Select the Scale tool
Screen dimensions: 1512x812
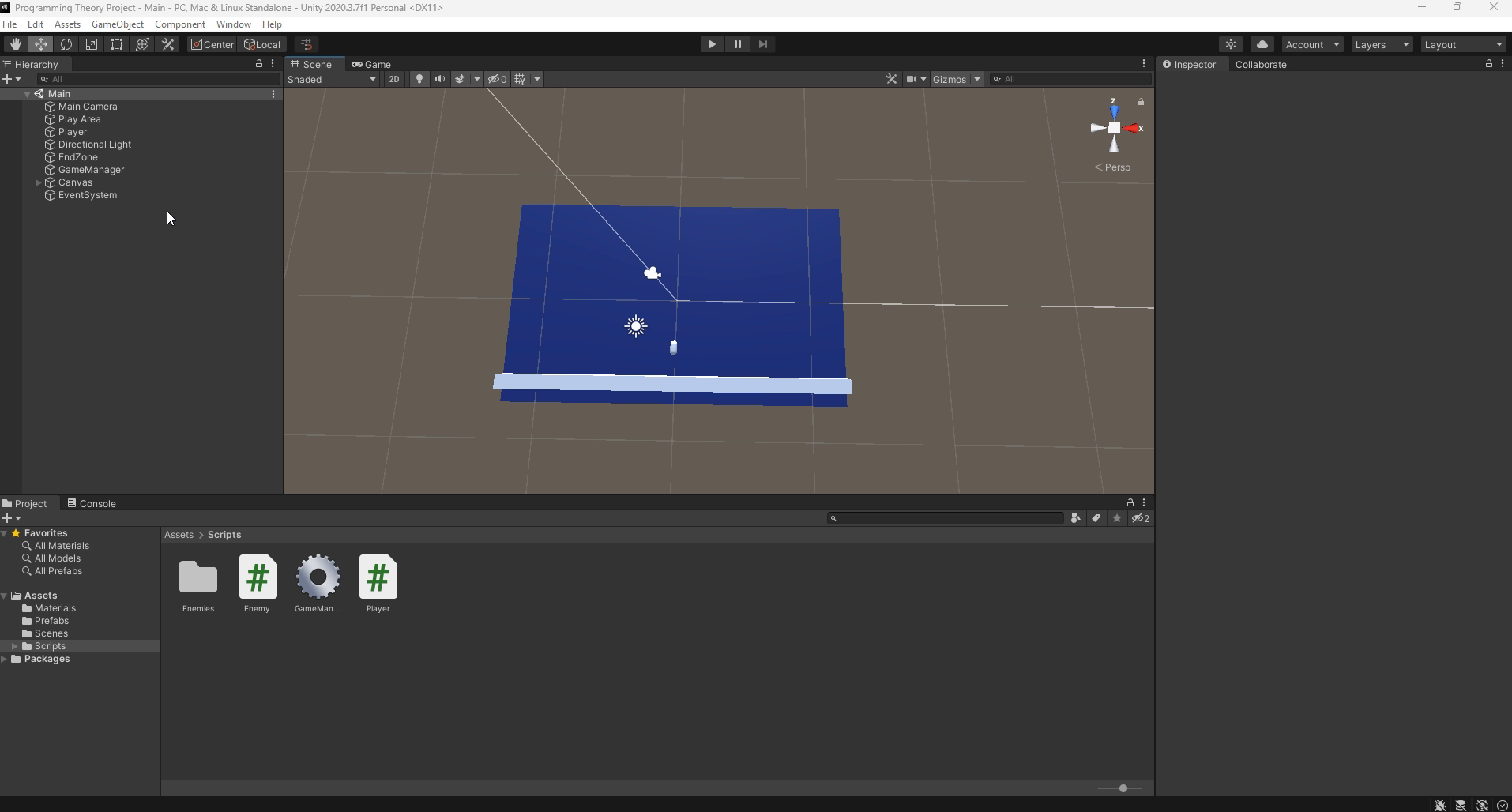tap(92, 44)
